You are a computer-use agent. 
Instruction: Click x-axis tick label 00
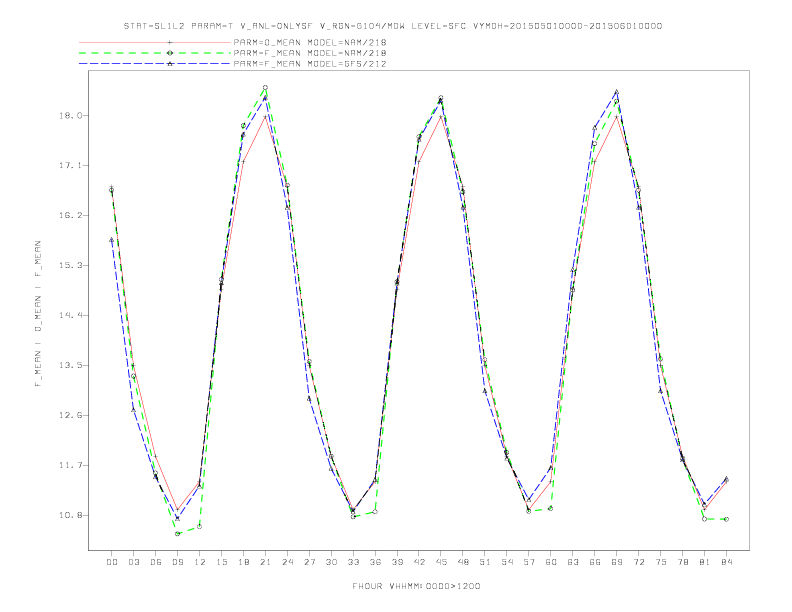112,562
